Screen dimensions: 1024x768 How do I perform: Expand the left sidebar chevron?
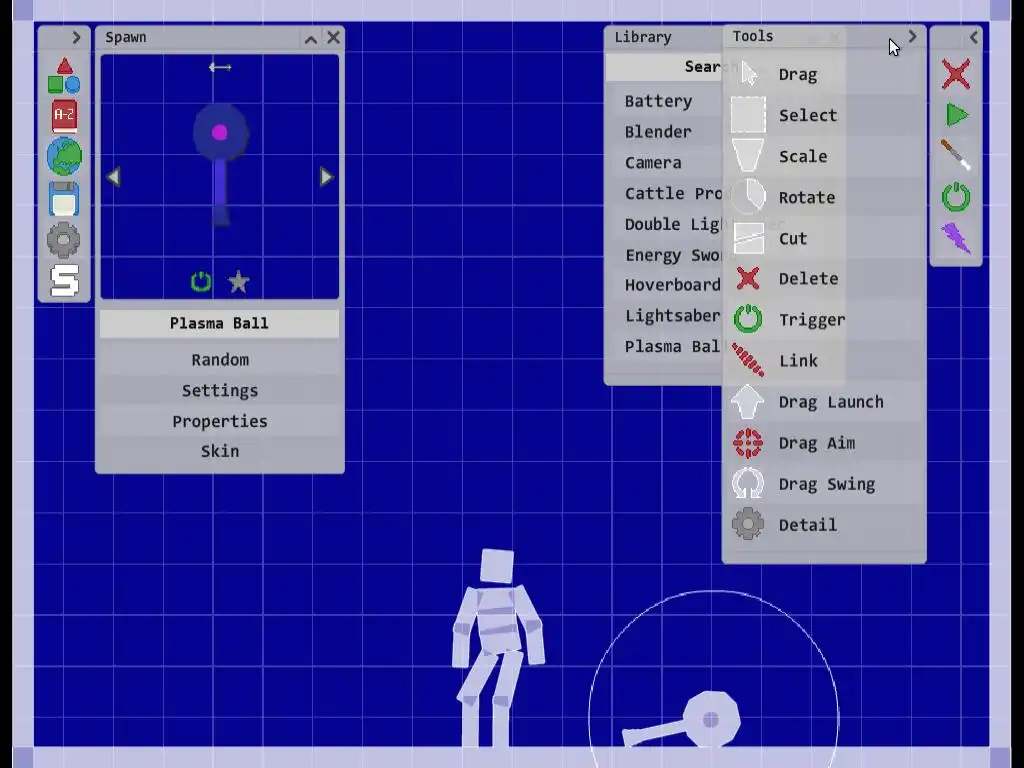pyautogui.click(x=76, y=38)
